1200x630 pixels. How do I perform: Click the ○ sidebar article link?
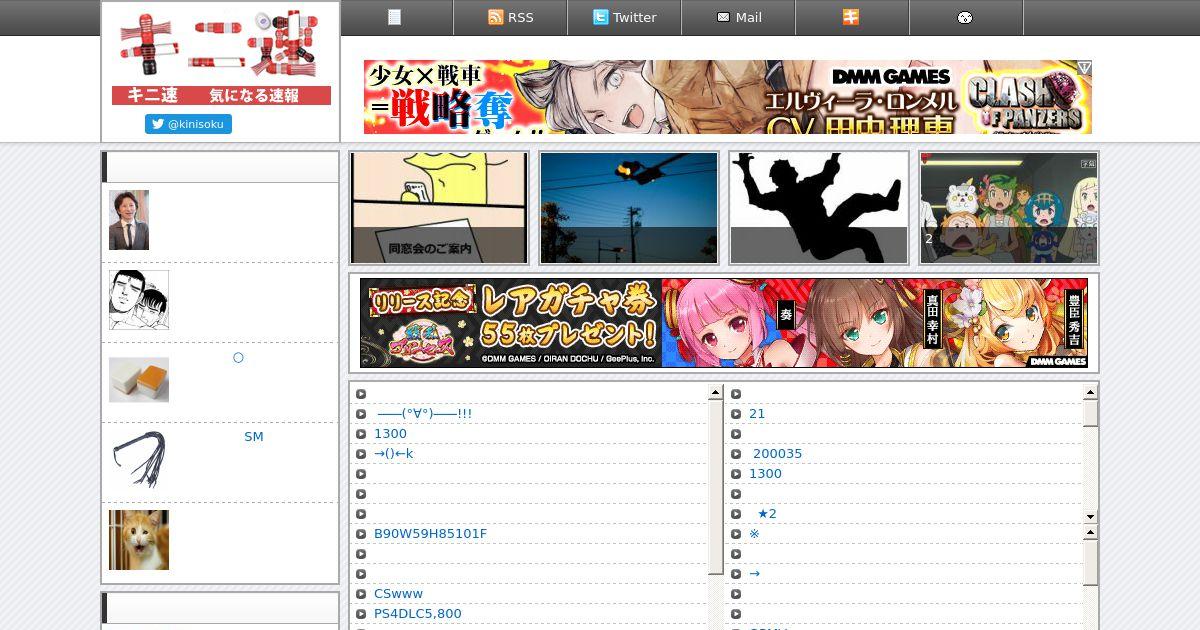coord(238,357)
